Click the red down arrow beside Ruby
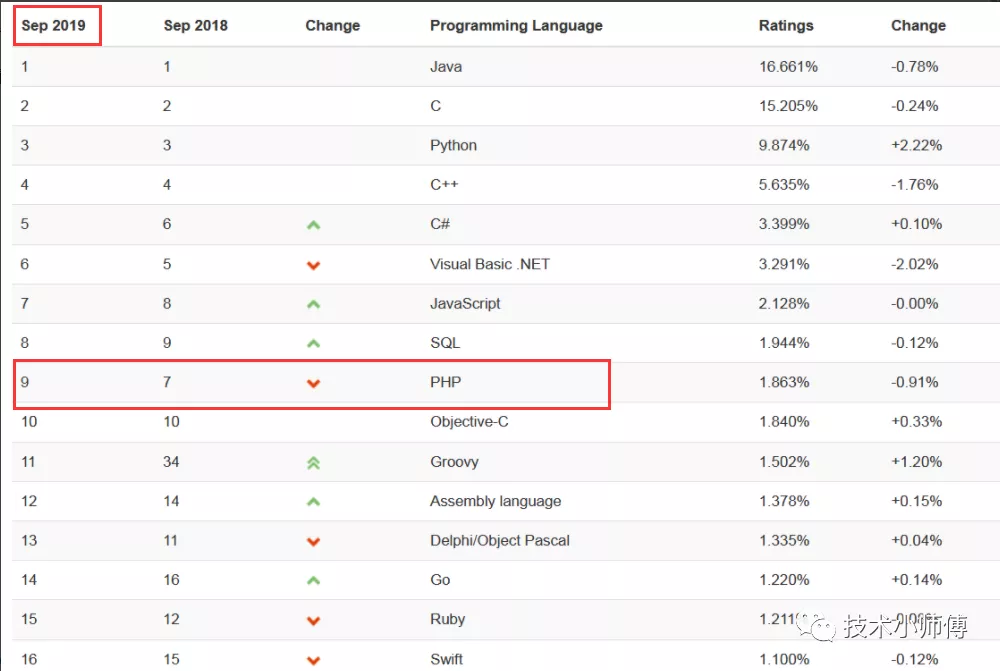 pos(313,620)
